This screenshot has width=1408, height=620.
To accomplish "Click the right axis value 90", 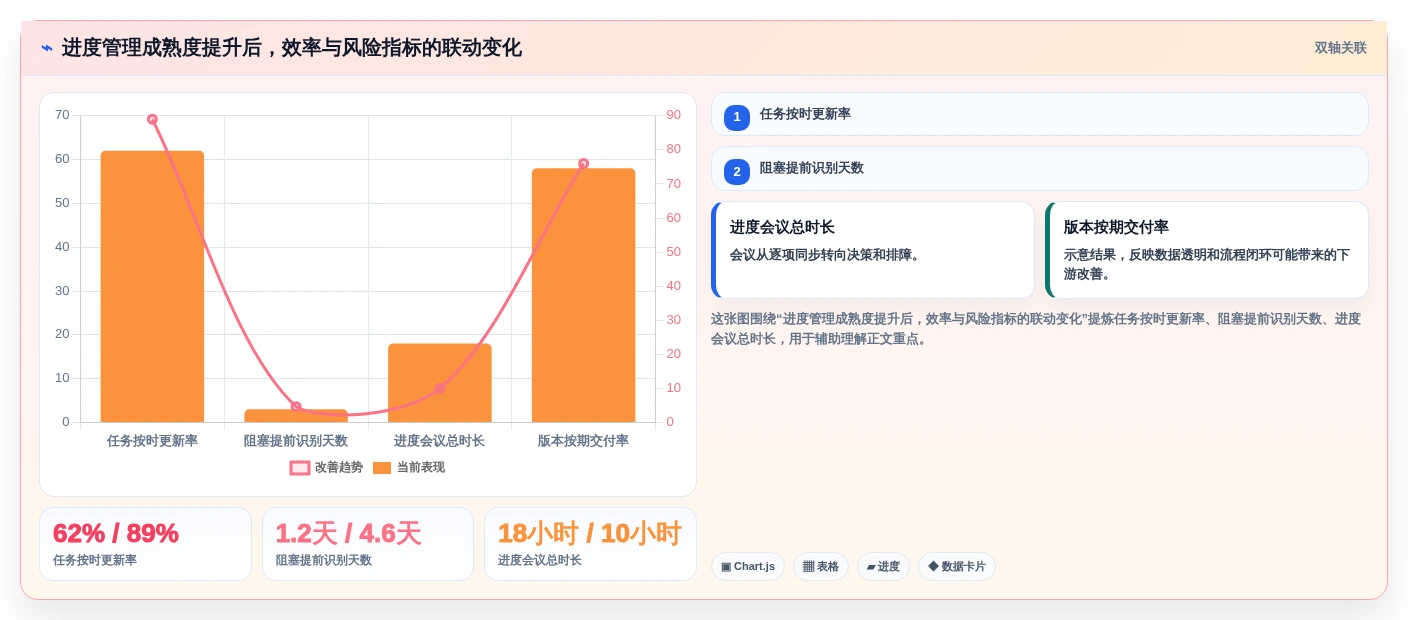I will point(673,115).
